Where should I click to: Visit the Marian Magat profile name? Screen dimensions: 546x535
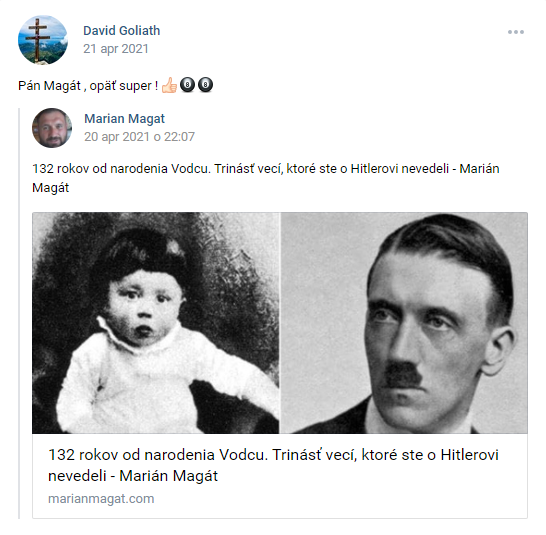pyautogui.click(x=124, y=119)
